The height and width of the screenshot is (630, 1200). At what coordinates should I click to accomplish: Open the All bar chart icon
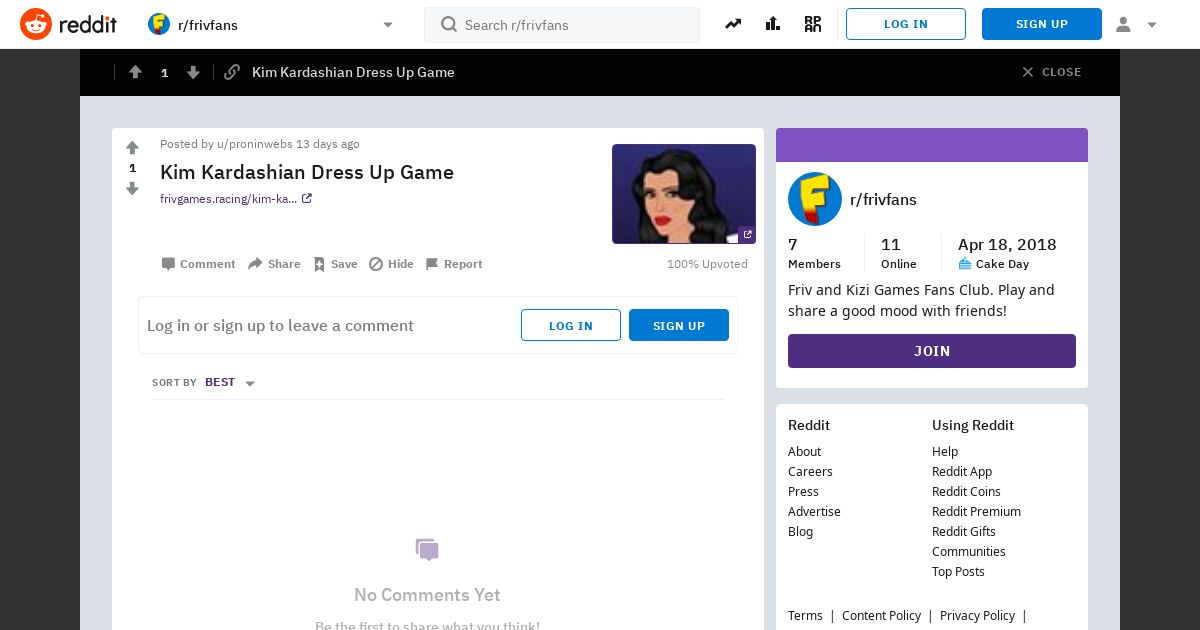pyautogui.click(x=773, y=24)
